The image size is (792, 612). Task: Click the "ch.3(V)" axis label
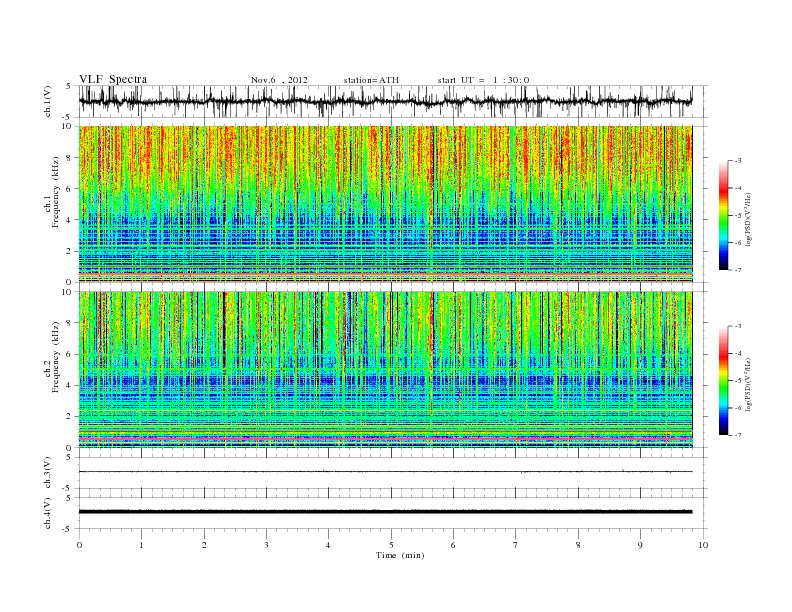pyautogui.click(x=48, y=473)
